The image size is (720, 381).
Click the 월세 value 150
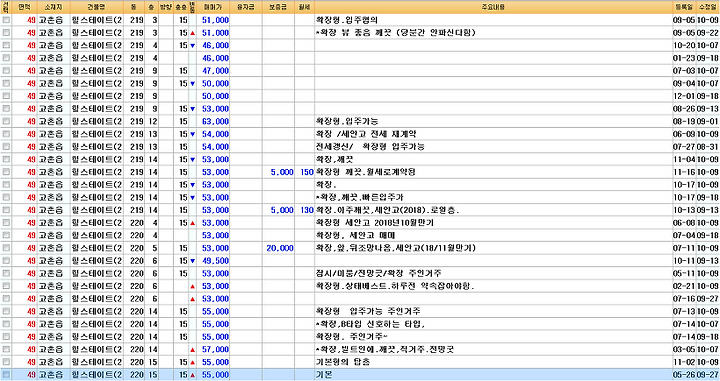pos(307,172)
